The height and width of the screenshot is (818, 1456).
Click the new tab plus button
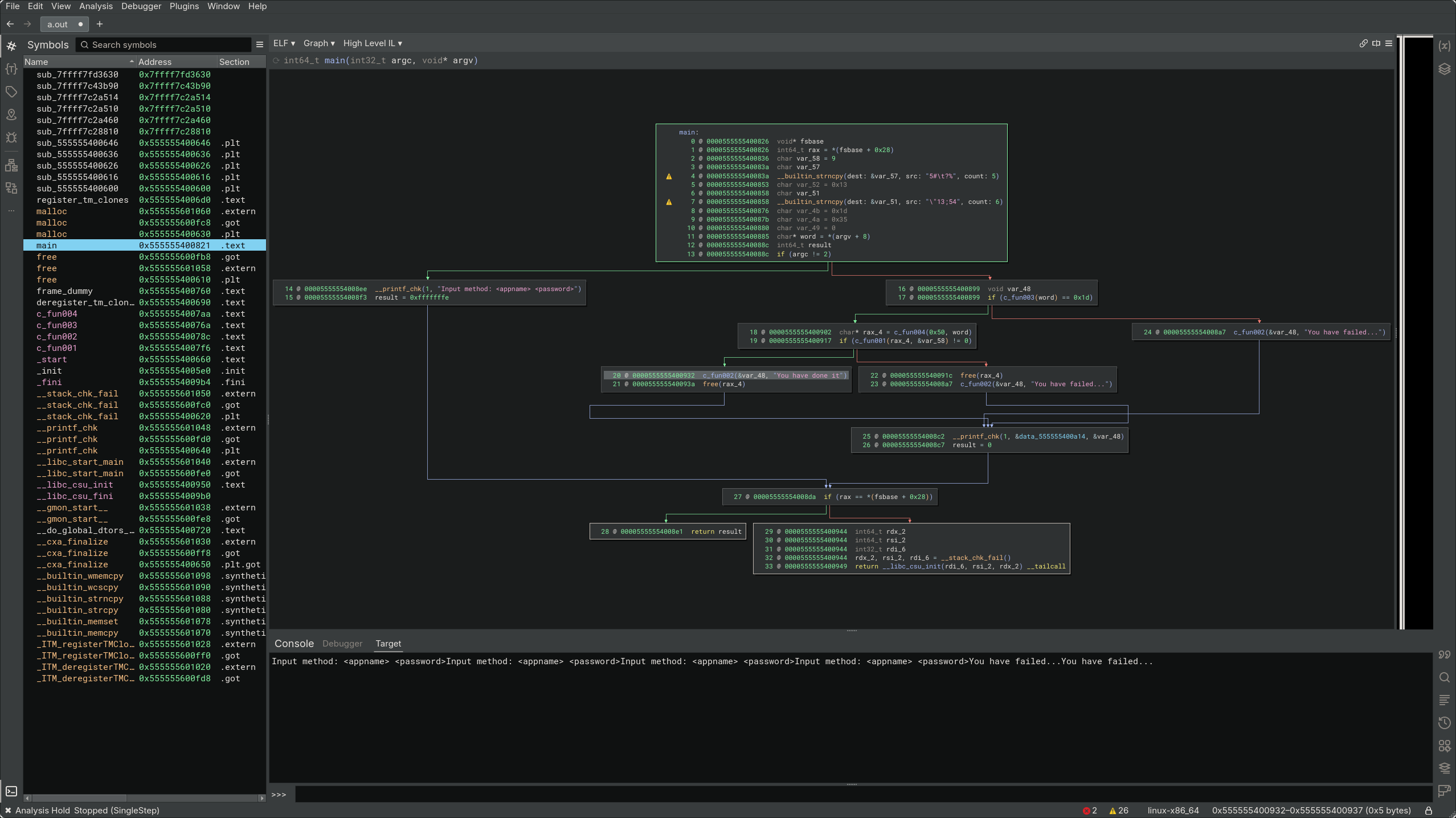point(100,24)
